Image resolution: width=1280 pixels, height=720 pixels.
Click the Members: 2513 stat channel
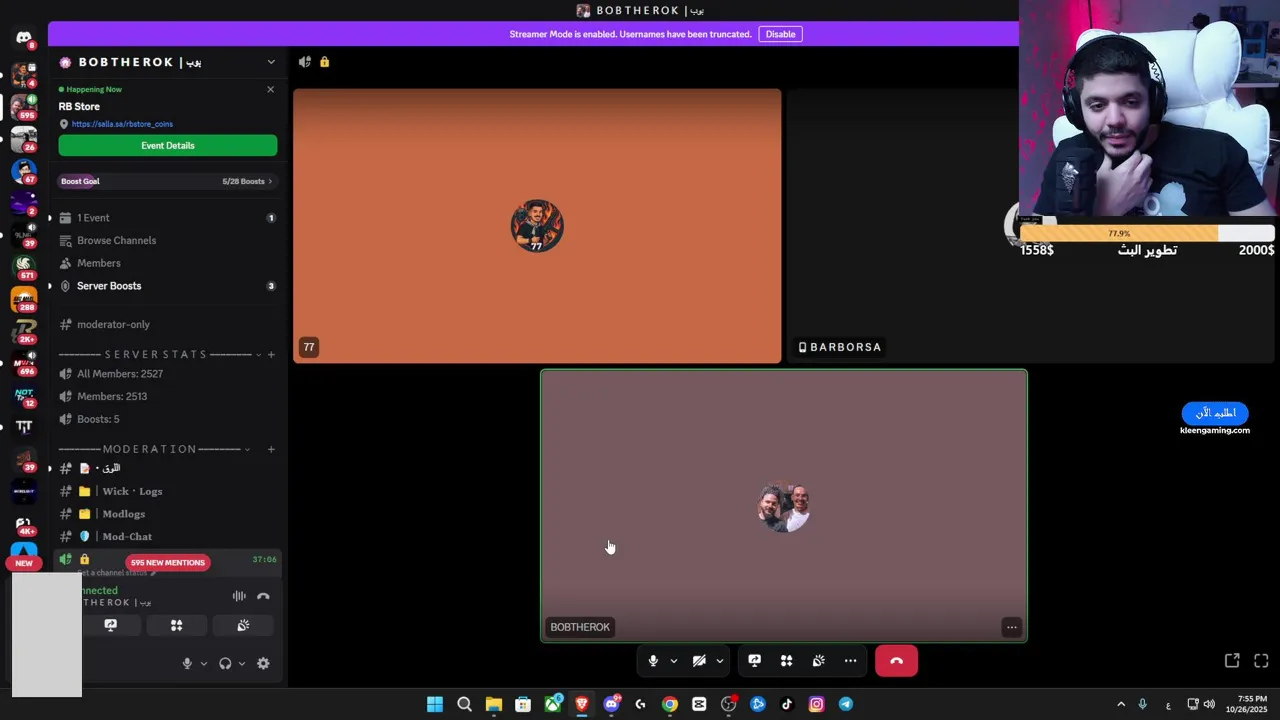coord(167,396)
